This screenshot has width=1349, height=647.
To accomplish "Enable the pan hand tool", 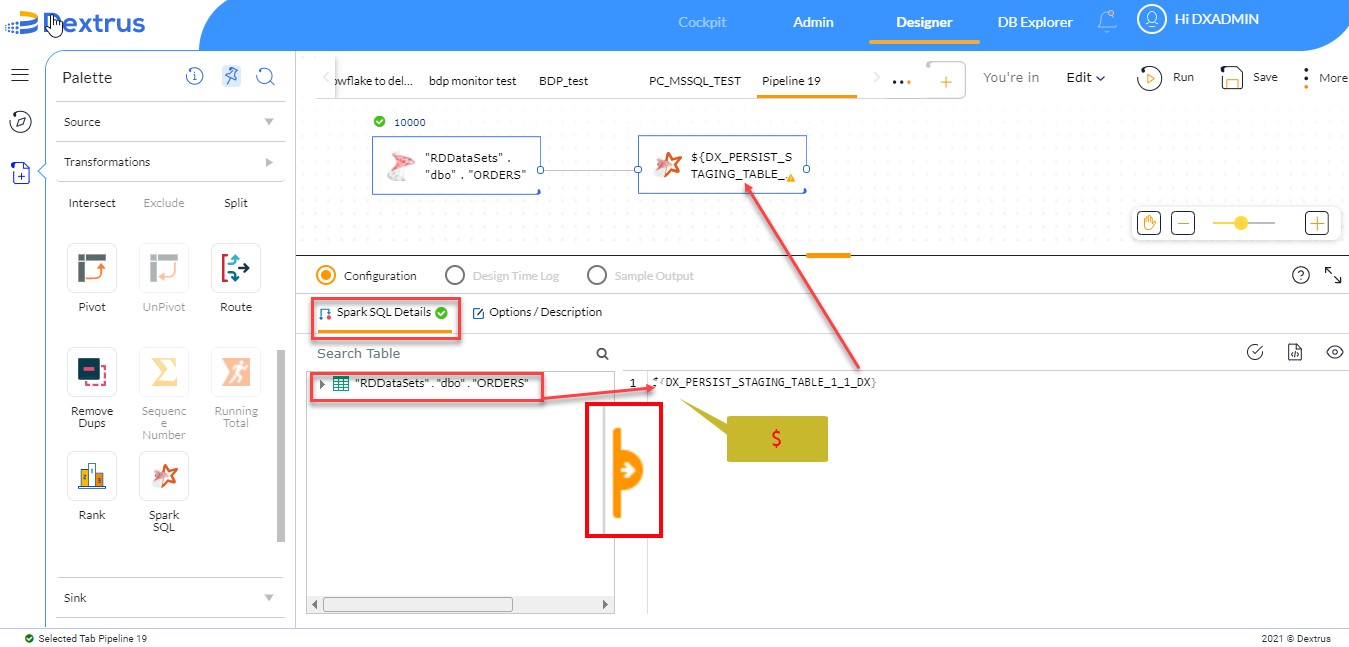I will [1149, 223].
